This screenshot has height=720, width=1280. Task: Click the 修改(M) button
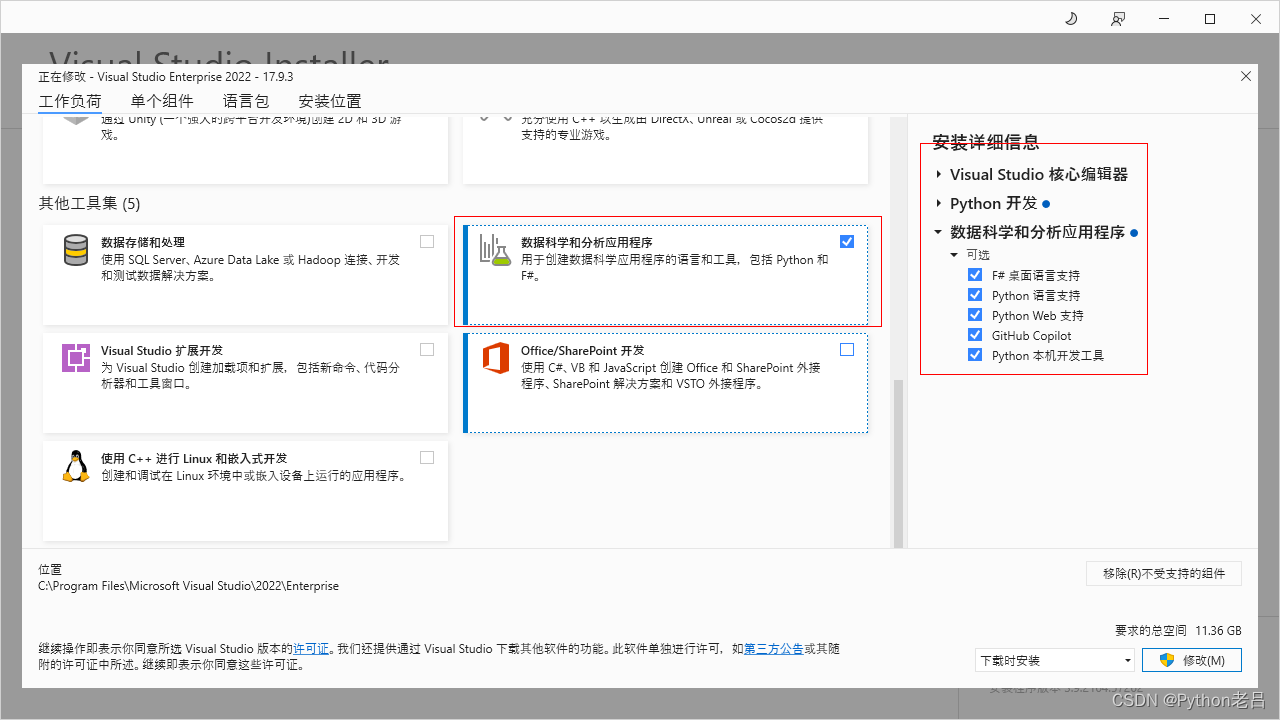pyautogui.click(x=1193, y=660)
